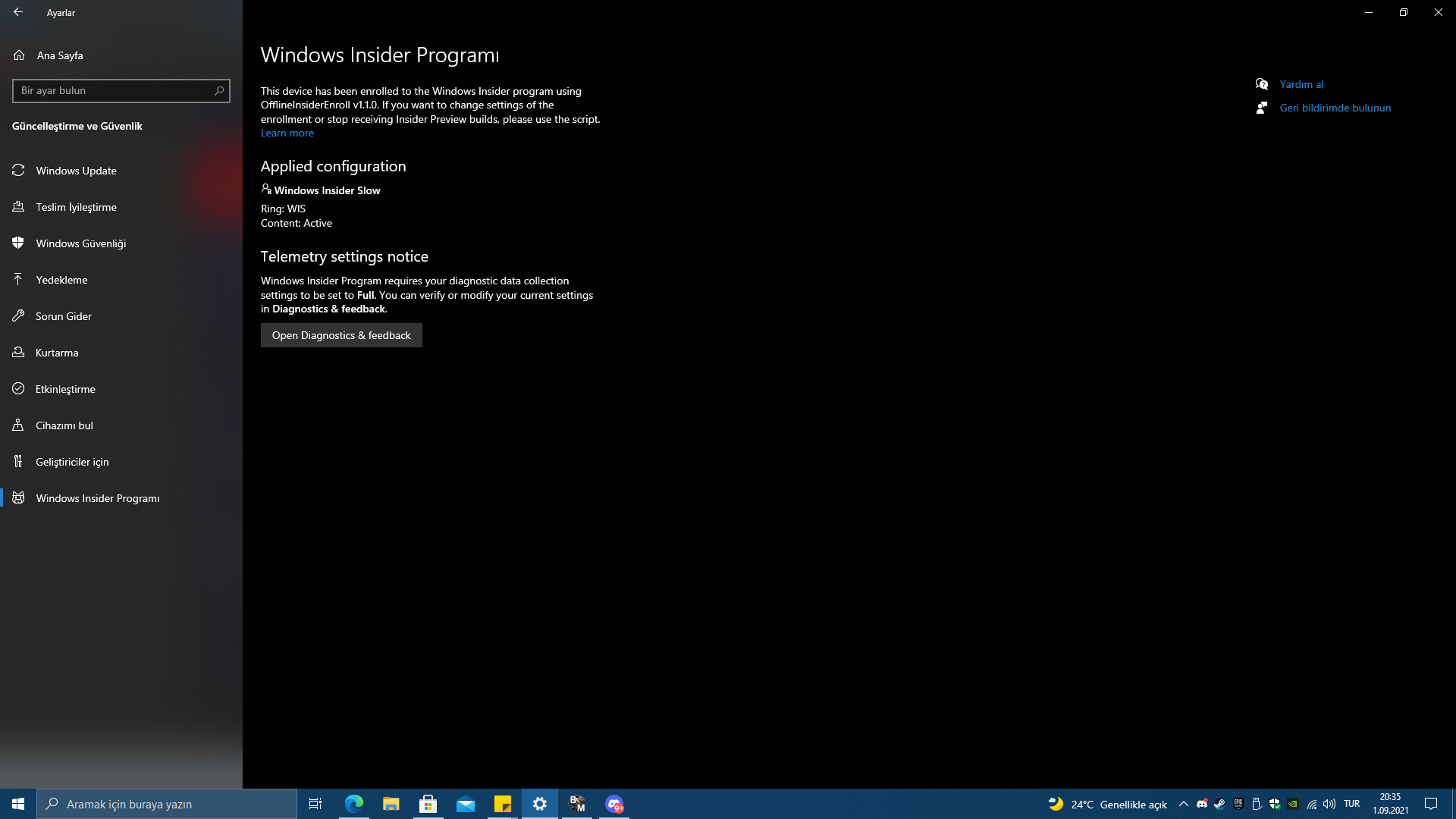The width and height of the screenshot is (1456, 819).
Task: Click the back arrow in Ayarlar
Action: 18,12
